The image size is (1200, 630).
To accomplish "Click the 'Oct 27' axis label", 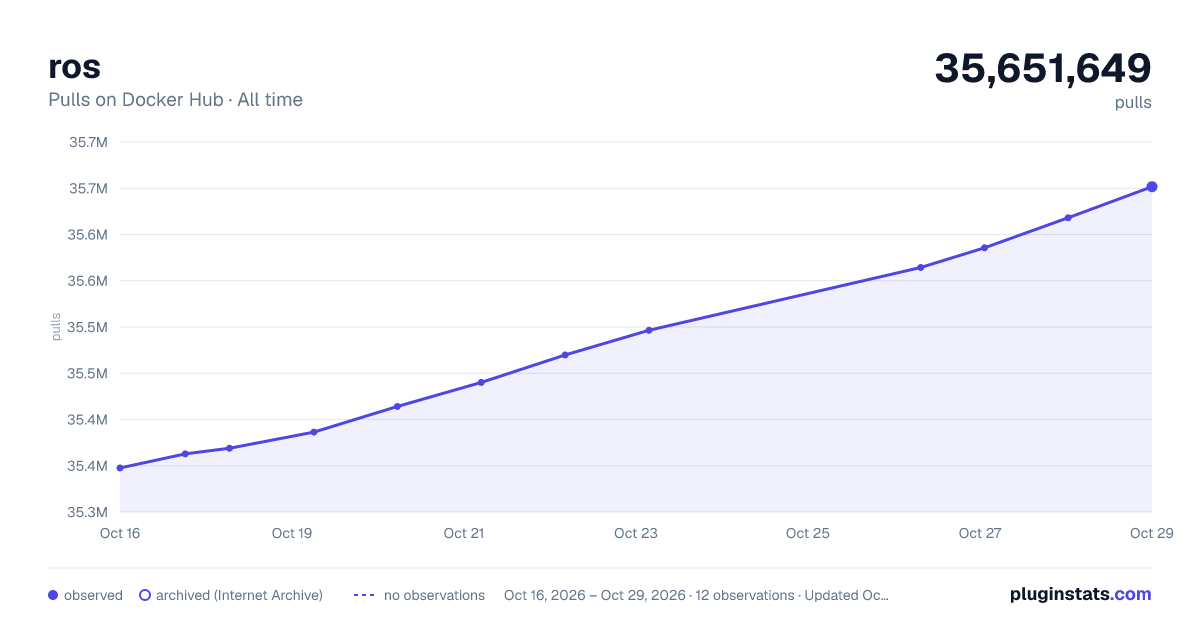I will coord(979,533).
